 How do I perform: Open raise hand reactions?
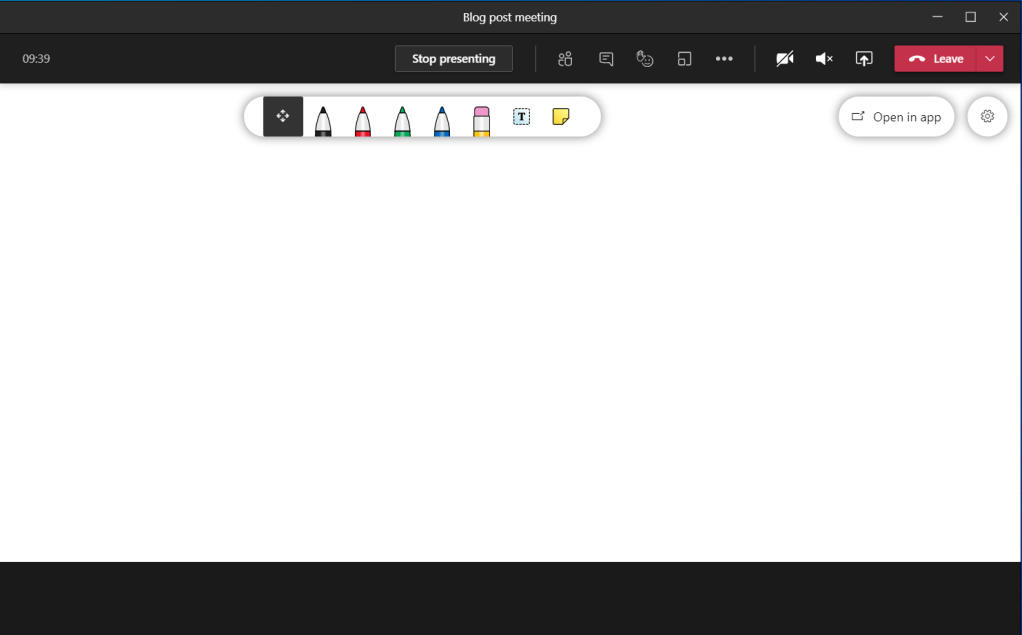[645, 59]
